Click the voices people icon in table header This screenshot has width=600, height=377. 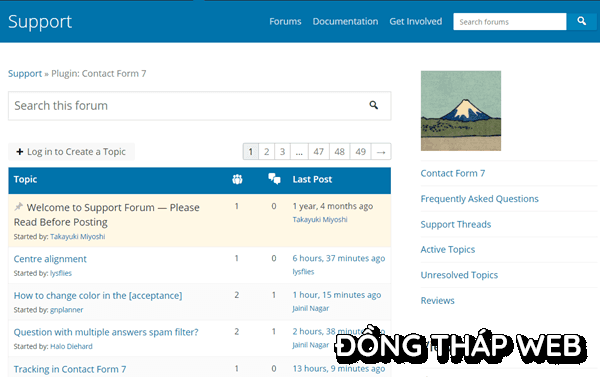point(237,179)
